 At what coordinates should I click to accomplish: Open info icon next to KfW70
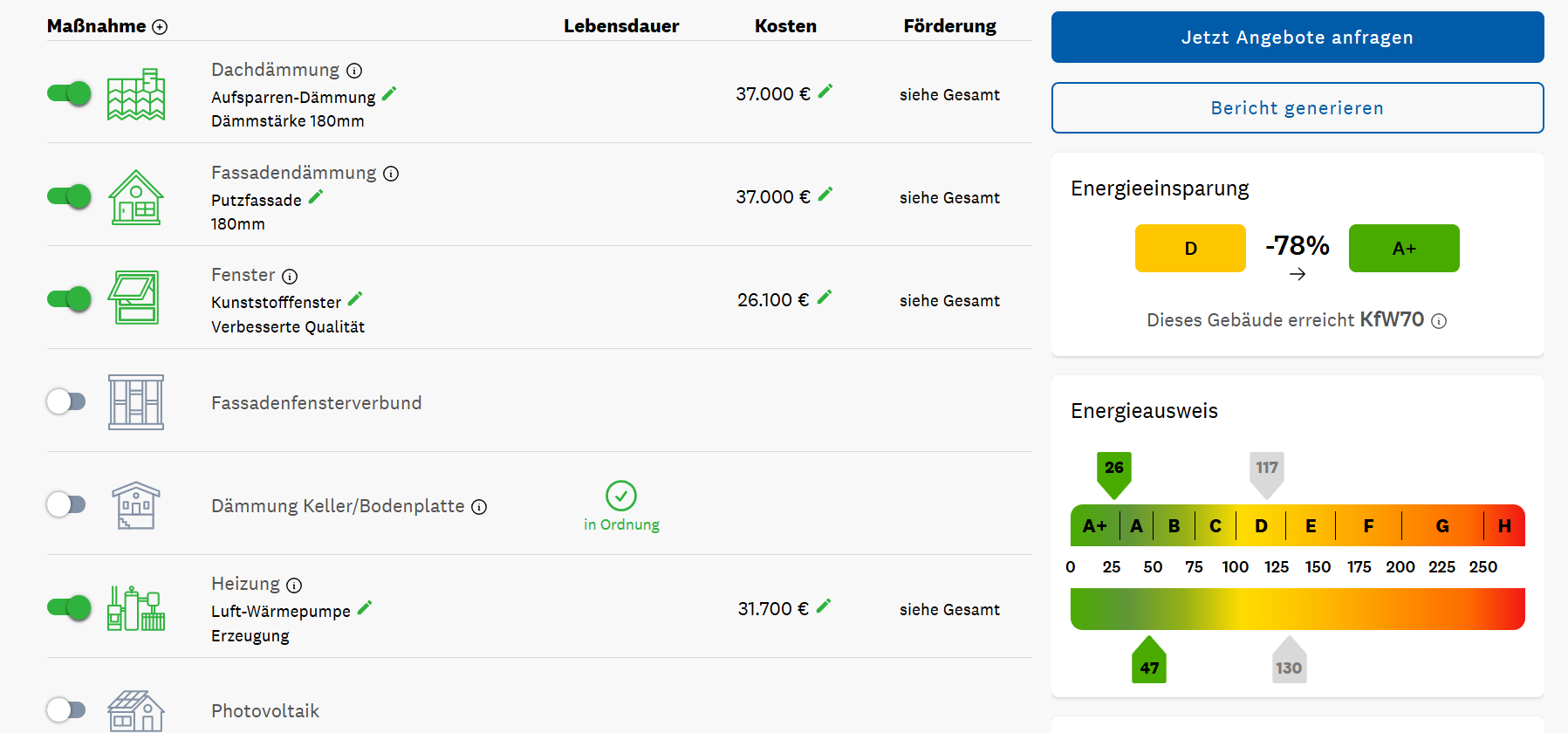[x=1440, y=321]
